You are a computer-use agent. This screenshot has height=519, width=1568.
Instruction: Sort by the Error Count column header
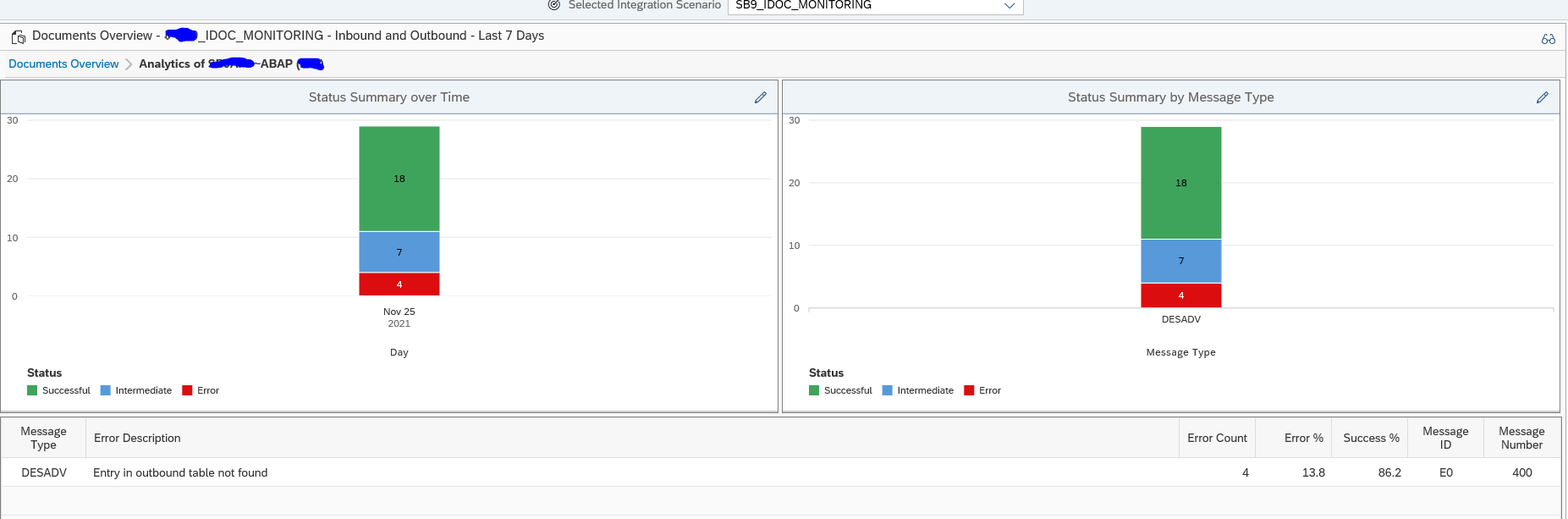coord(1217,438)
